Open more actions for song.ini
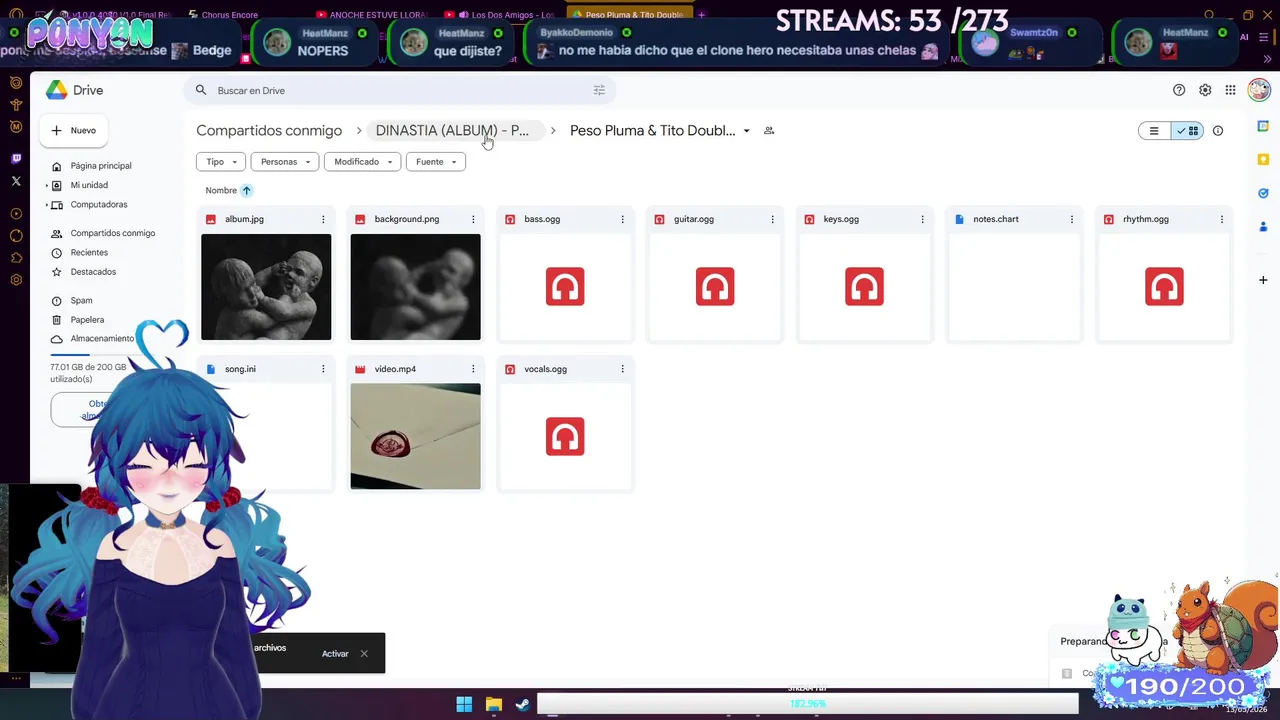 click(x=323, y=369)
